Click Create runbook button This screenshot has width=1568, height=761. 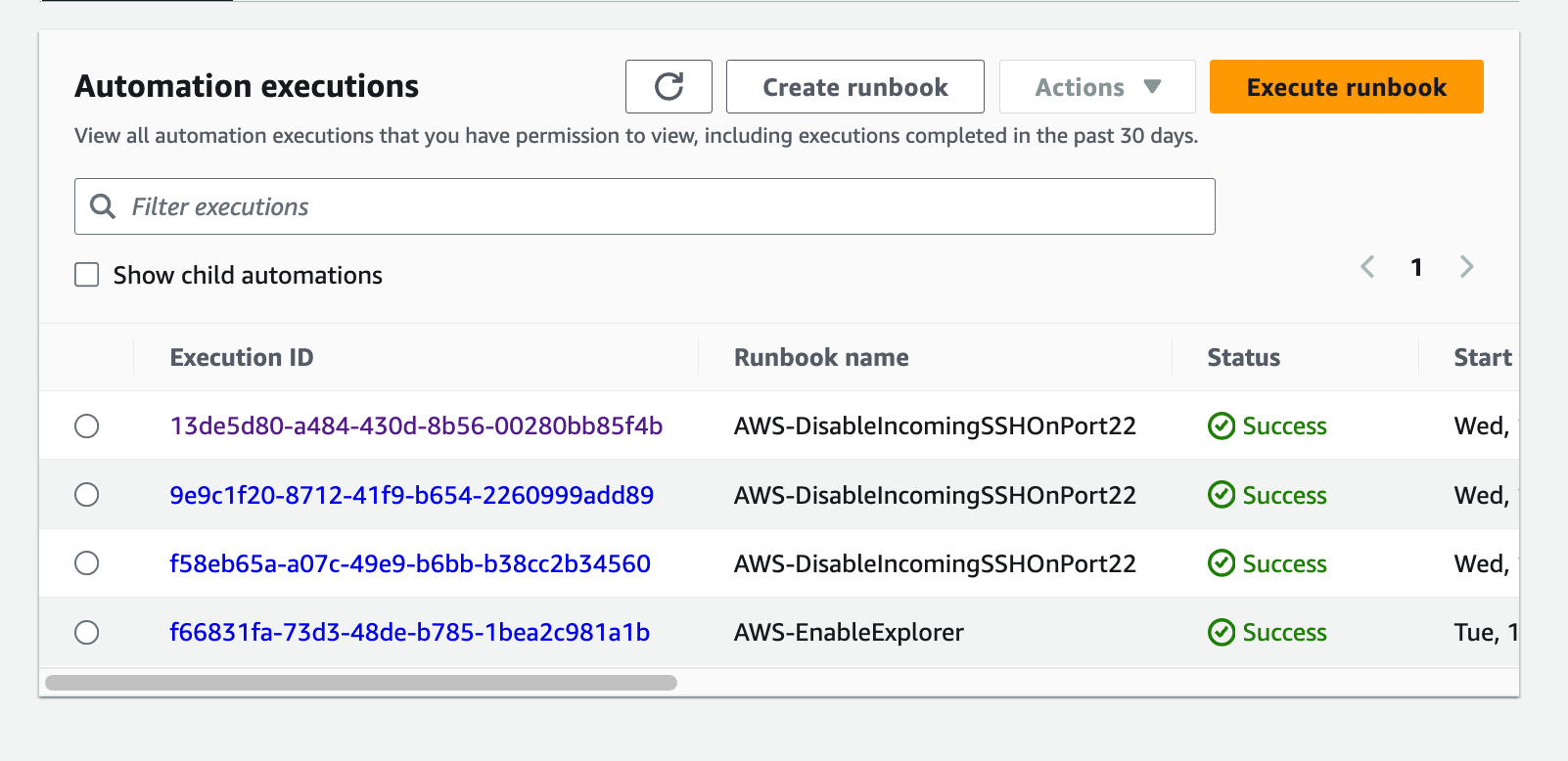855,87
